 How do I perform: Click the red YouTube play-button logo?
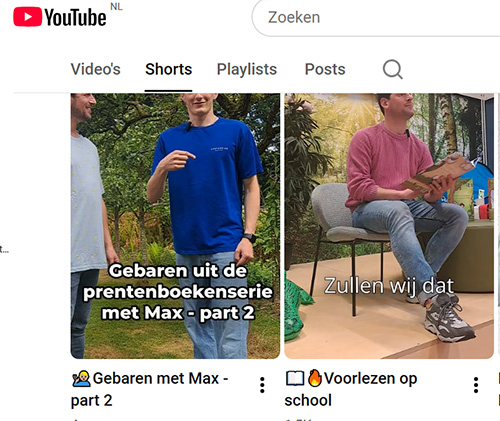pyautogui.click(x=27, y=17)
